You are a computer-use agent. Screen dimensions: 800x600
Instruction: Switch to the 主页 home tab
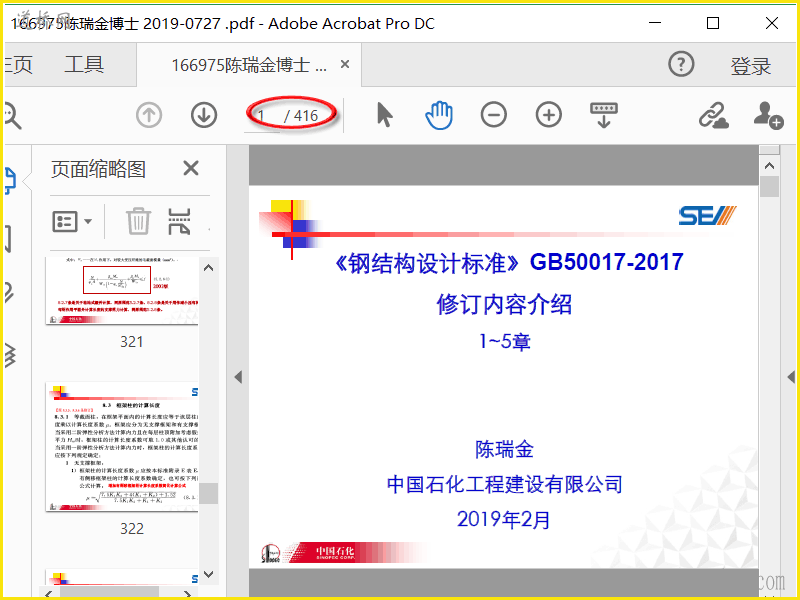(x=18, y=65)
